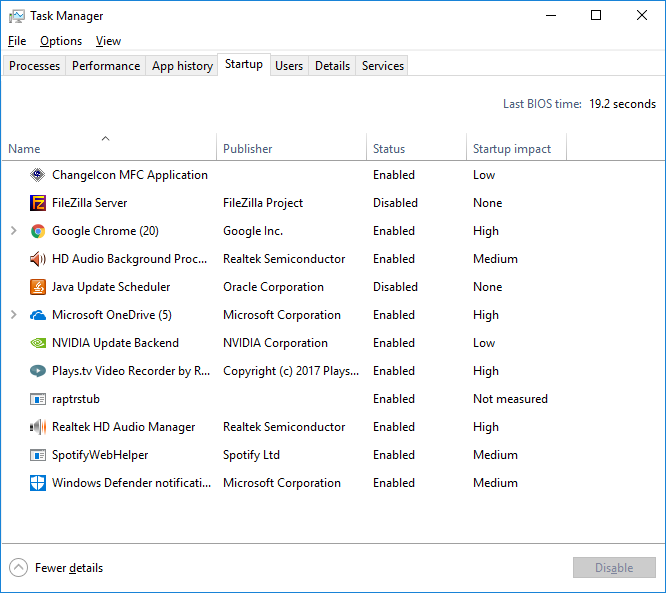Click the Fewer details link
Viewport: 666px width, 593px height.
point(69,568)
